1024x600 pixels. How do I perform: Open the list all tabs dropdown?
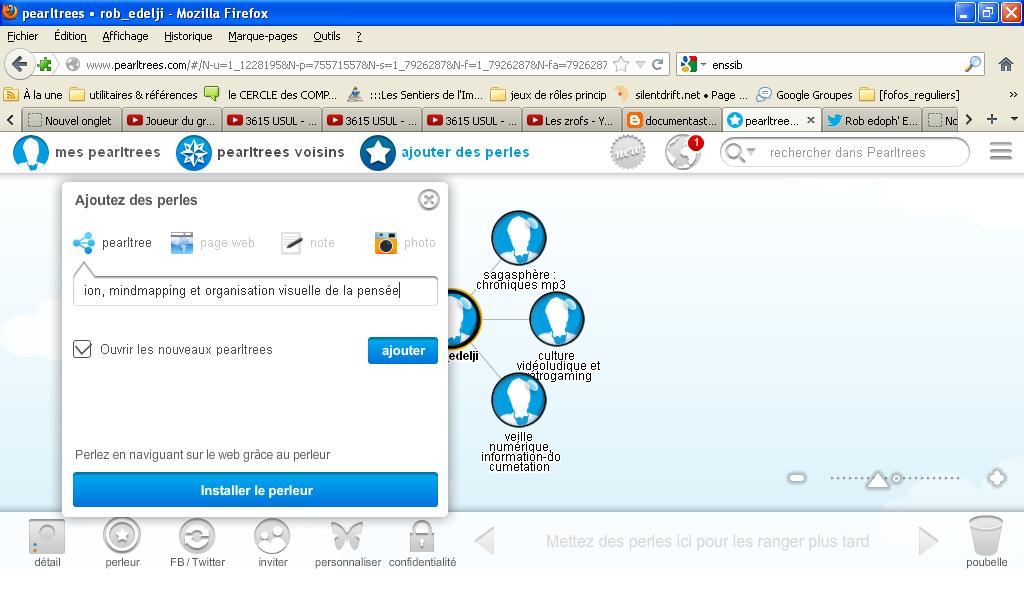[1014, 119]
